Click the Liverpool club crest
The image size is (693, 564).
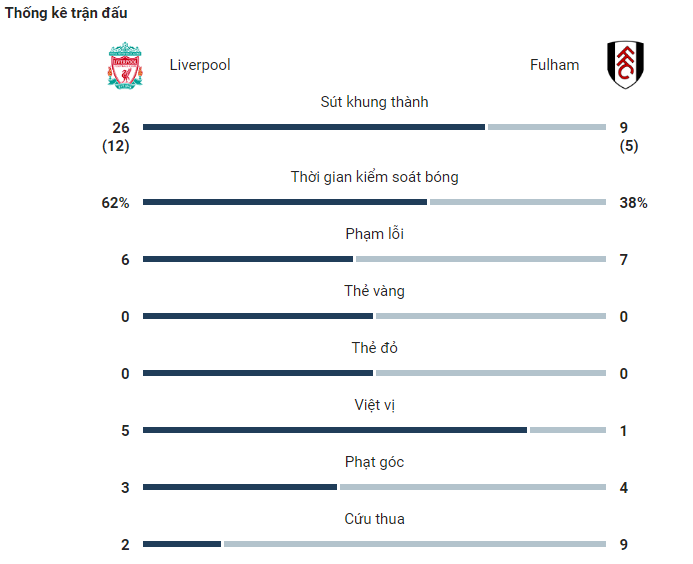tap(126, 65)
